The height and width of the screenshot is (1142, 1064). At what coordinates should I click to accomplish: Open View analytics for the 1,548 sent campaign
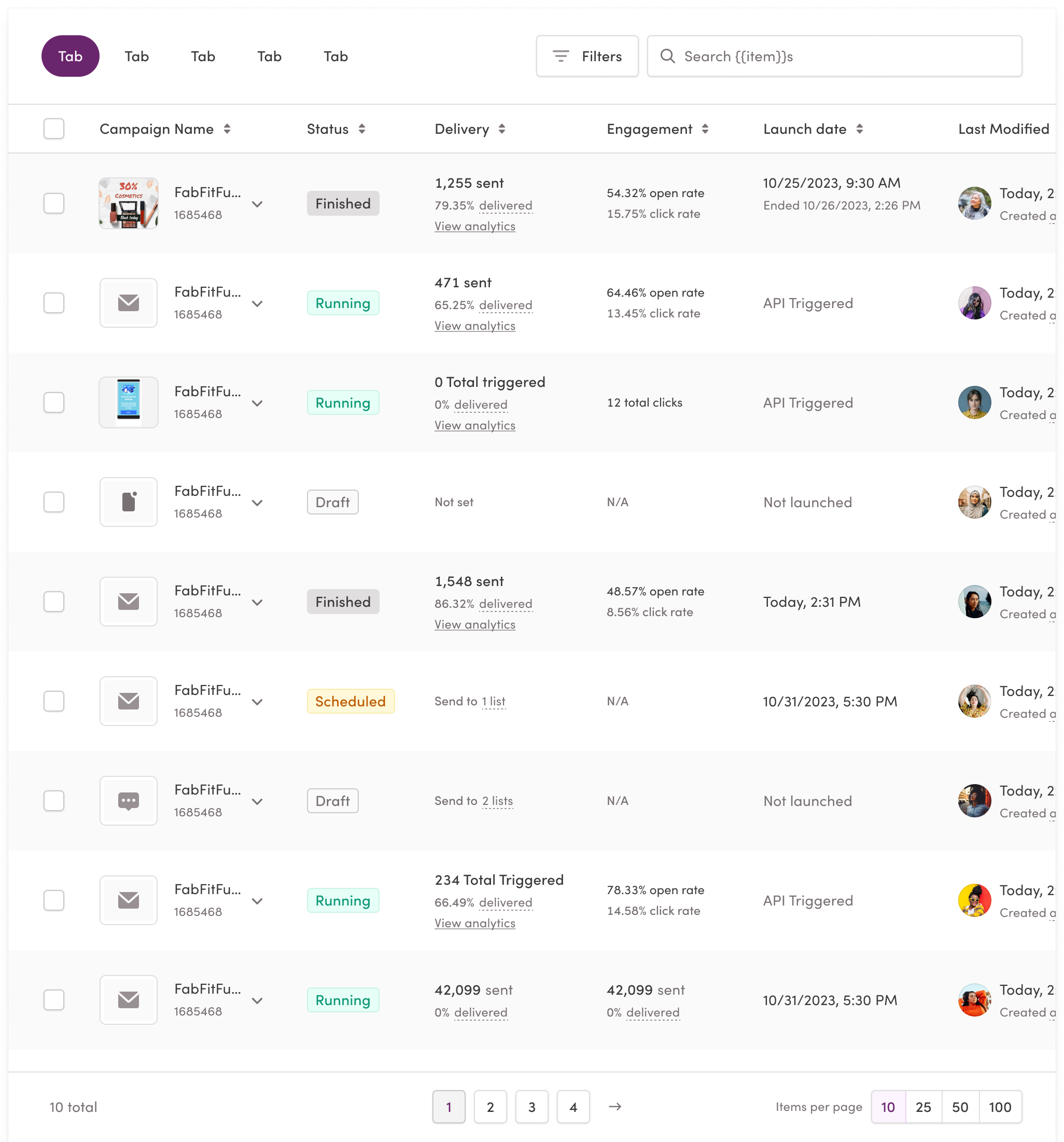pyautogui.click(x=475, y=624)
